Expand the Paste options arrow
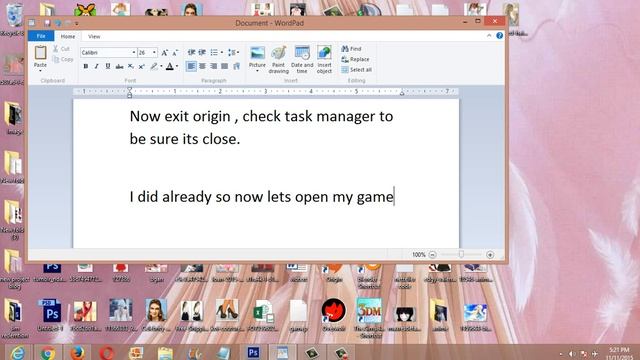This screenshot has width=640, height=360. [40, 71]
